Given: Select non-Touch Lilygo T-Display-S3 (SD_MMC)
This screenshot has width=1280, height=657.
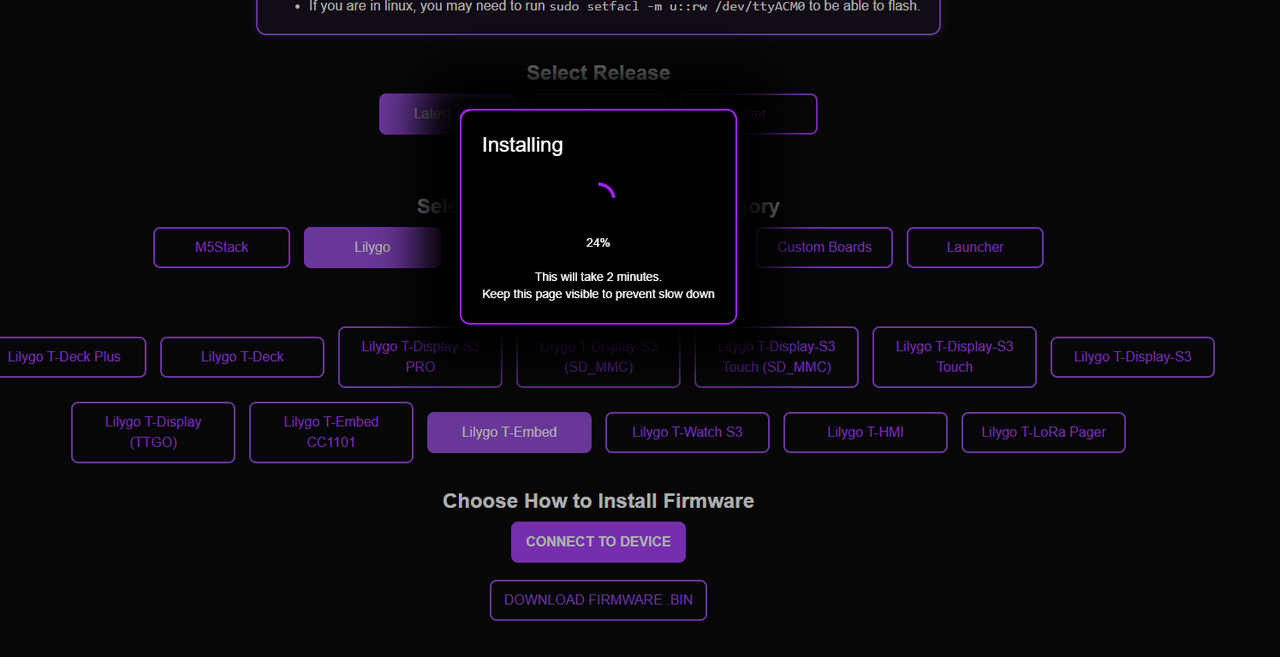Looking at the screenshot, I should tap(598, 357).
